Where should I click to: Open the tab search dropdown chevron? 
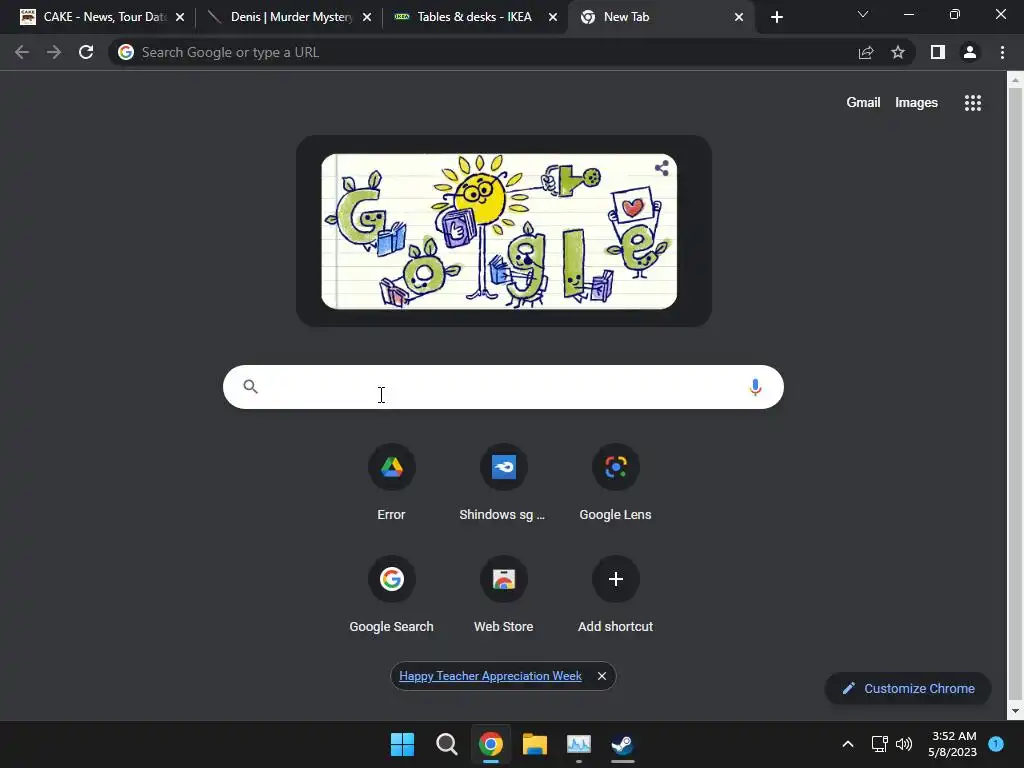863,14
